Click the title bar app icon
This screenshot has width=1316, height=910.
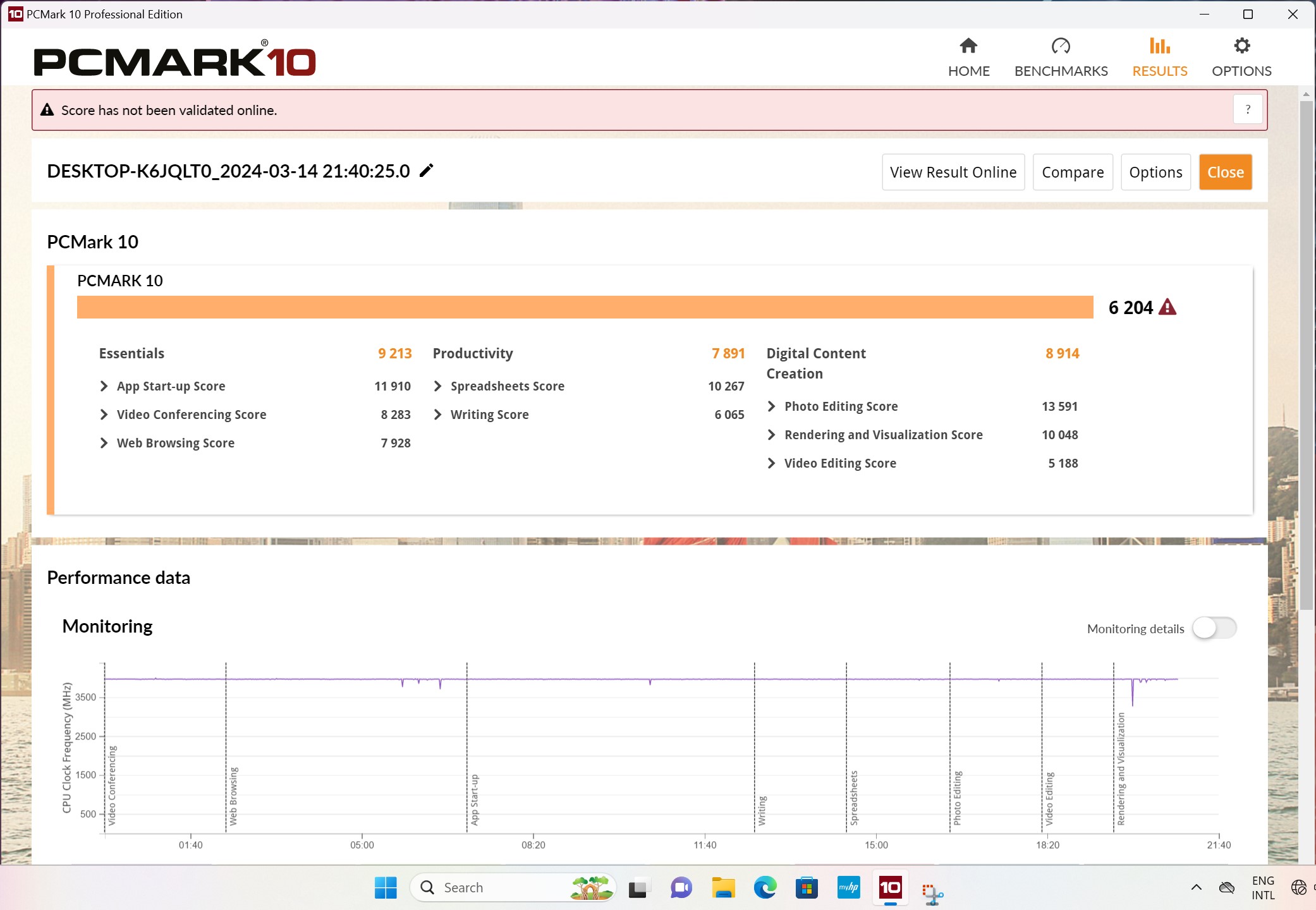15,14
